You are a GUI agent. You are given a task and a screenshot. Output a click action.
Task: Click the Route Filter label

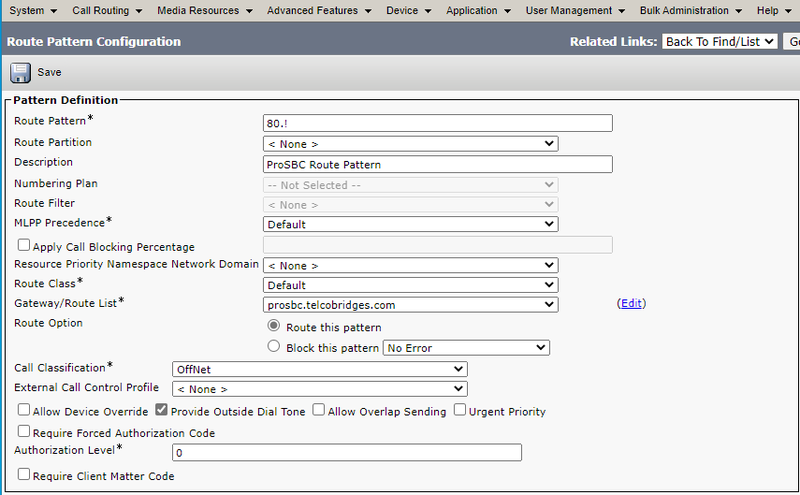click(x=44, y=203)
